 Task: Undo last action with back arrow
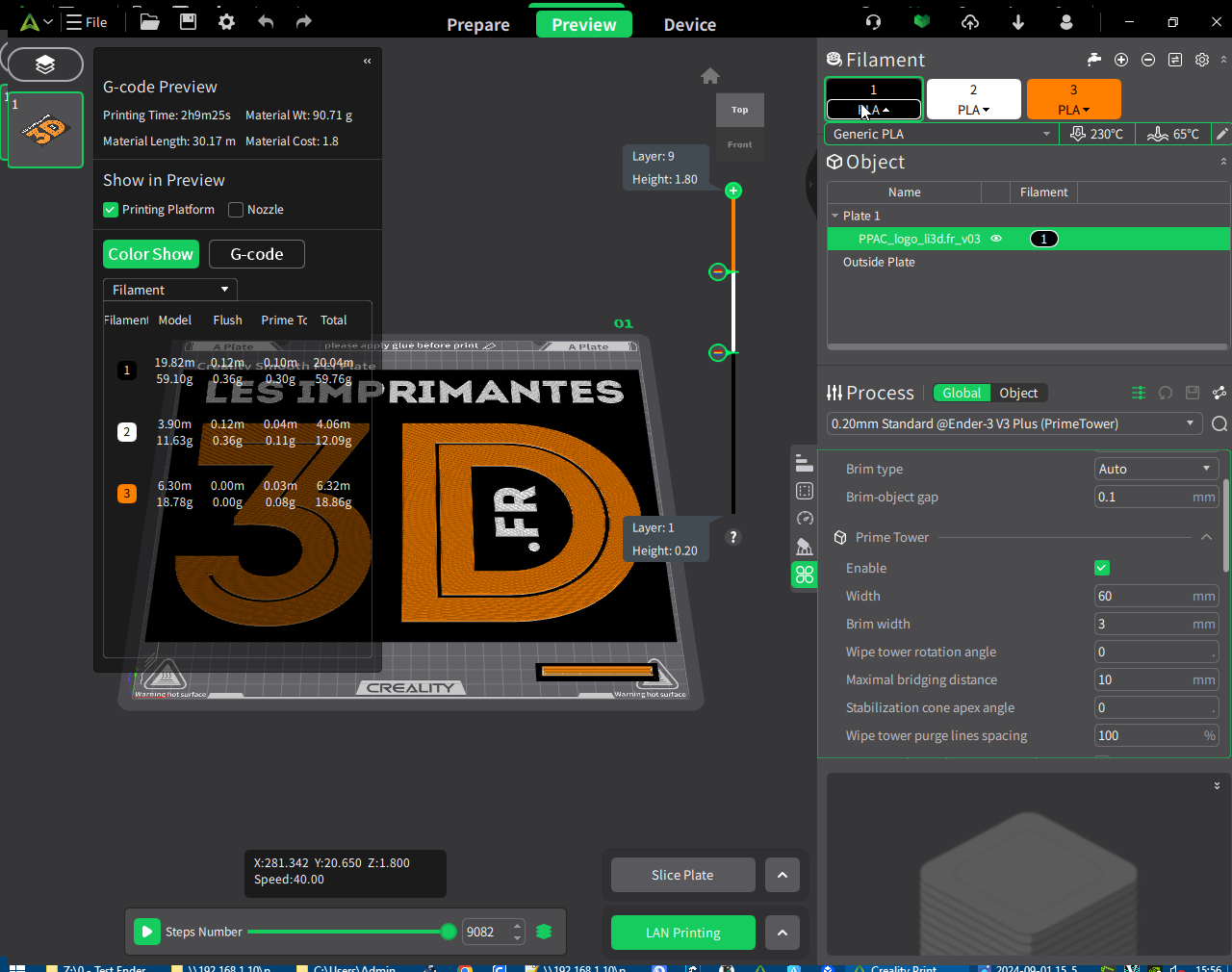click(266, 21)
